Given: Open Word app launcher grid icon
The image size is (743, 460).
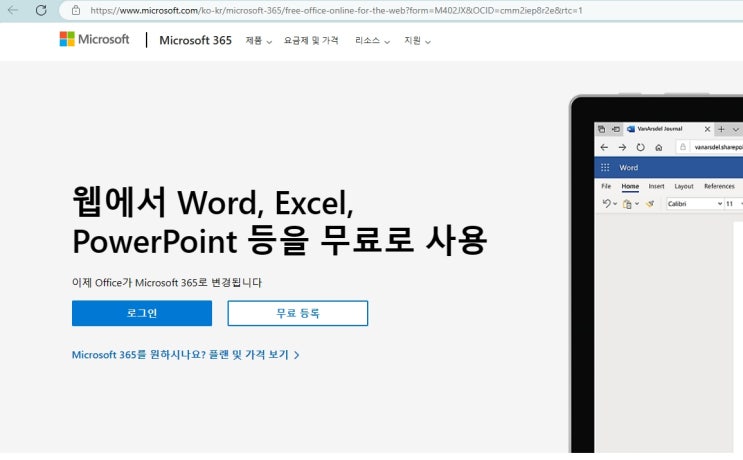Looking at the screenshot, I should pyautogui.click(x=605, y=168).
